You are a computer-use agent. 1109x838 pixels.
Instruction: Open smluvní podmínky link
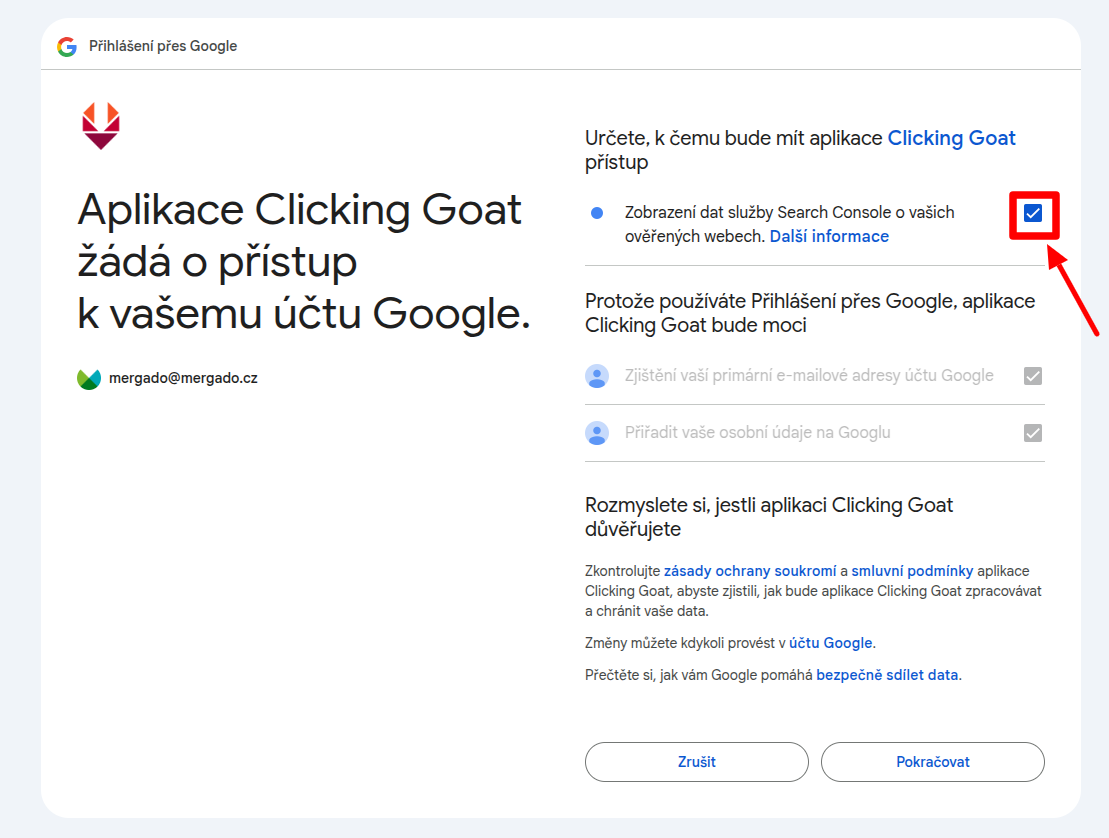click(912, 571)
